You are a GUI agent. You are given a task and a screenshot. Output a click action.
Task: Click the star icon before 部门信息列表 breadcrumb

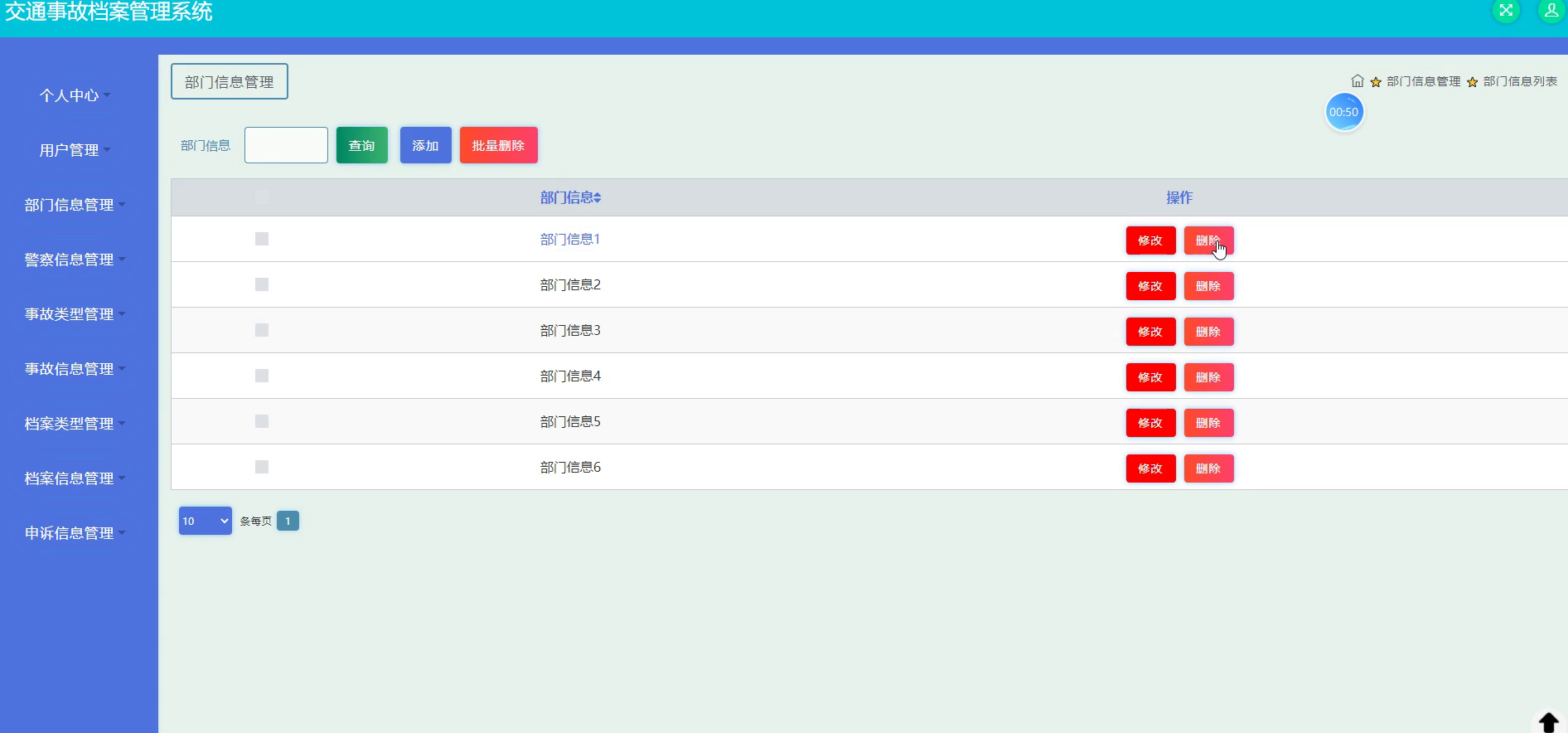1472,82
